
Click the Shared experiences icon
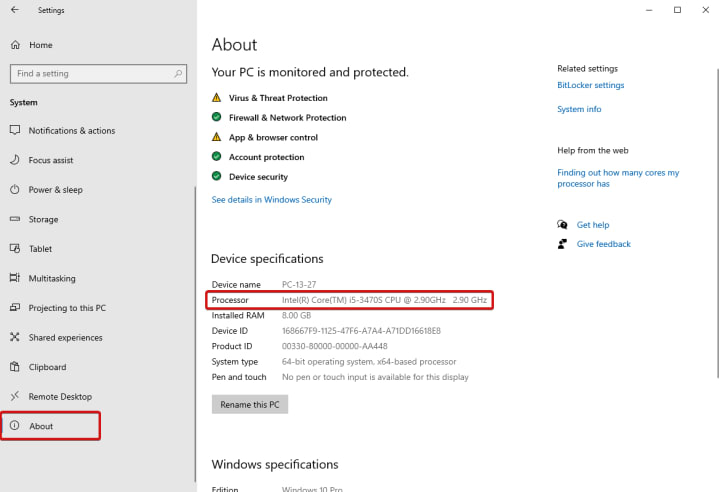click(15, 337)
